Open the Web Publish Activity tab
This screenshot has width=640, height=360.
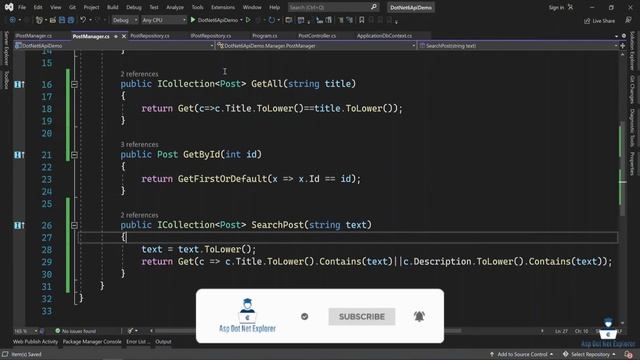(x=36, y=342)
